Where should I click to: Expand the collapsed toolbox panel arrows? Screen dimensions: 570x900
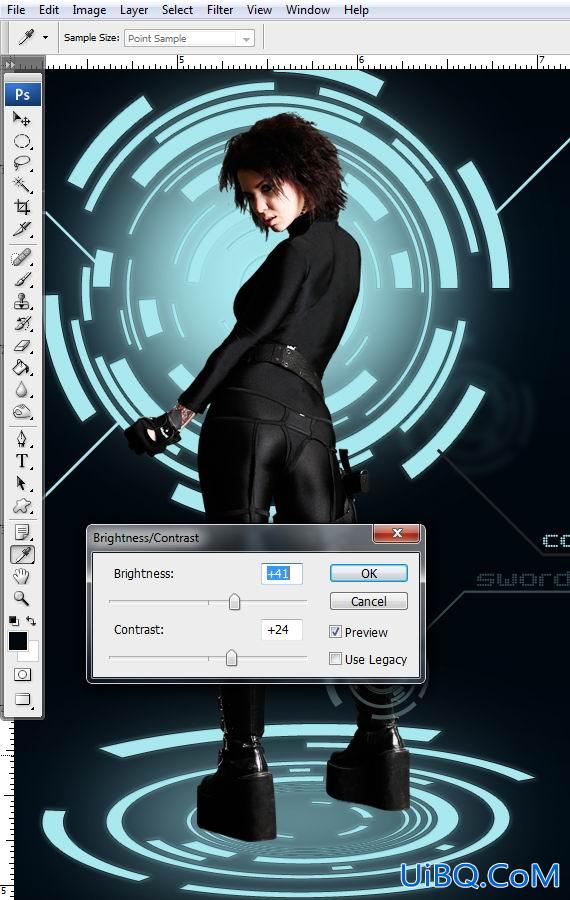[9, 64]
